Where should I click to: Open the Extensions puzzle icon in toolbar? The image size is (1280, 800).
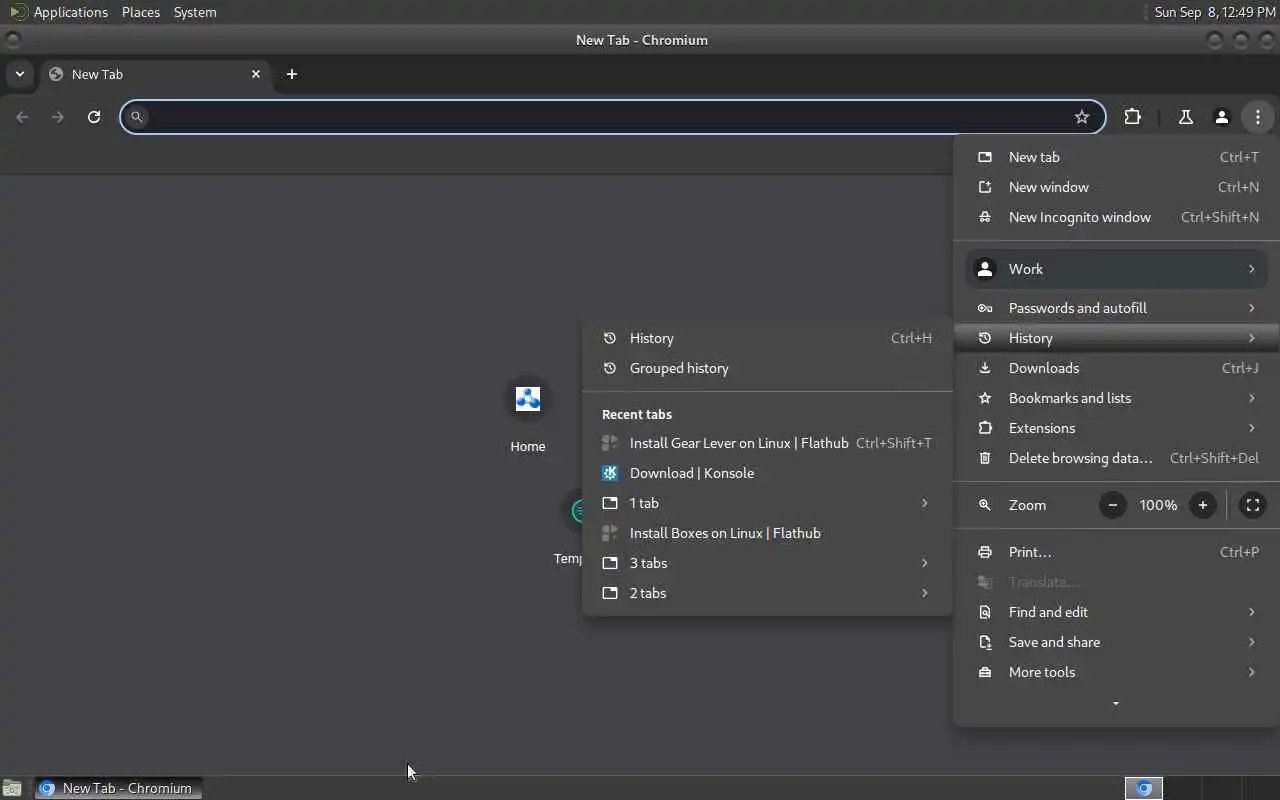pos(1132,117)
